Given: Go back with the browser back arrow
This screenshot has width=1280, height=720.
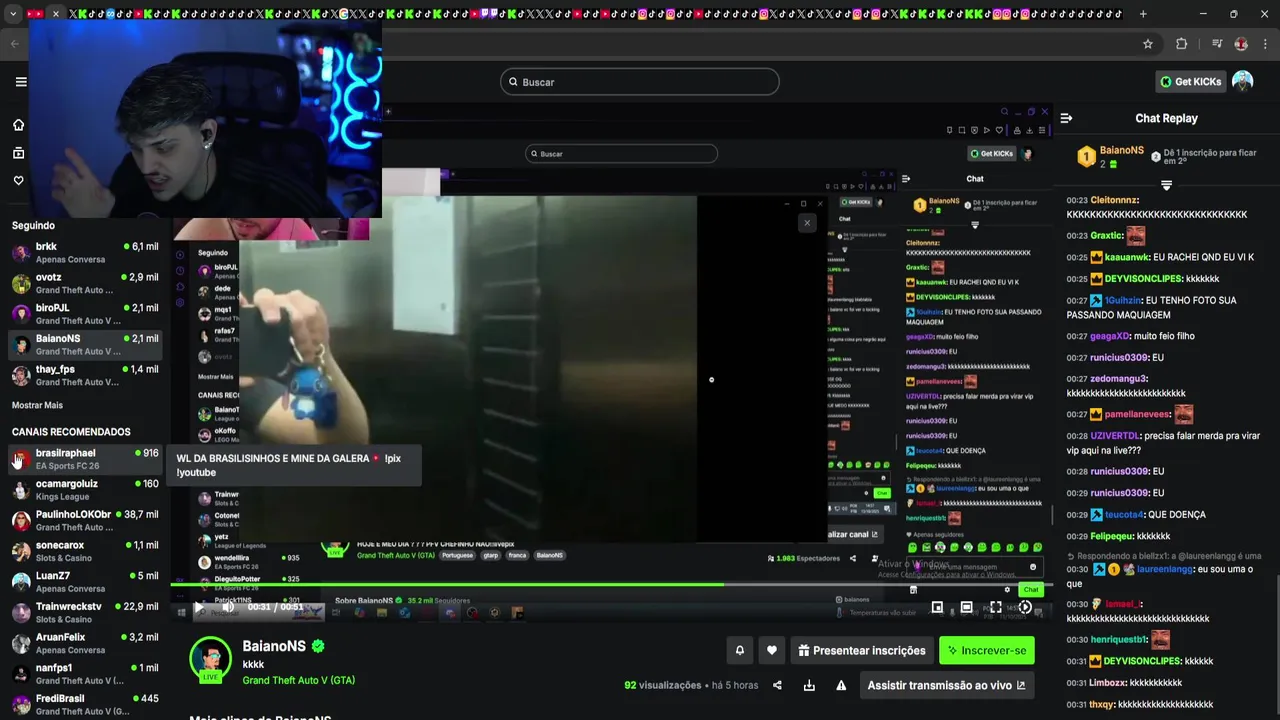Looking at the screenshot, I should [x=15, y=44].
